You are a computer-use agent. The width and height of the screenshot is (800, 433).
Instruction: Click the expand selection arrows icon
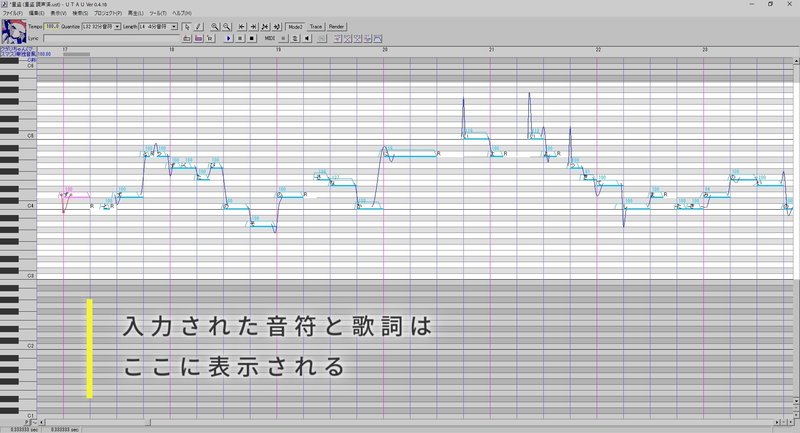[277, 27]
